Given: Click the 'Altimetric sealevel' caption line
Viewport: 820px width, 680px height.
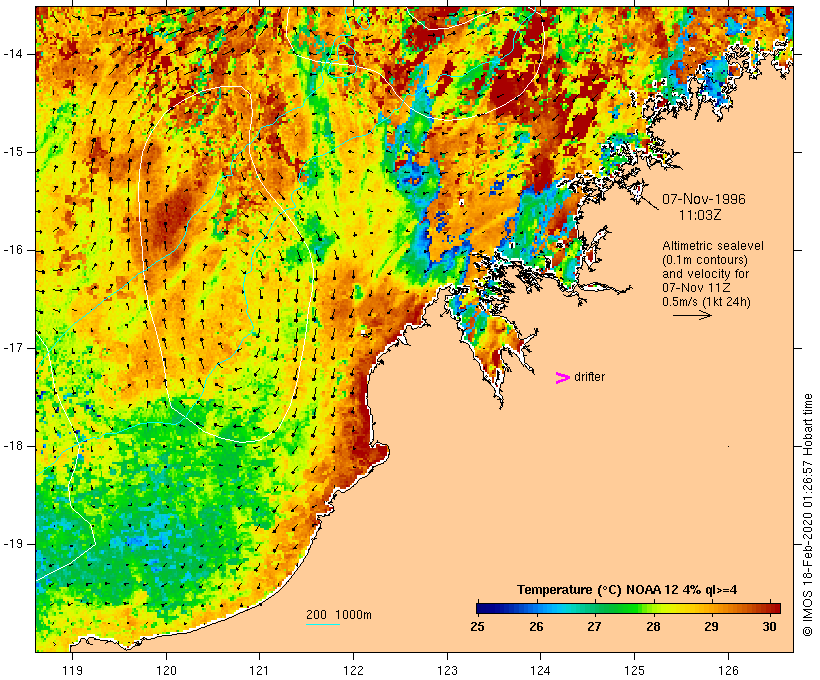Looking at the screenshot, I should coord(713,246).
